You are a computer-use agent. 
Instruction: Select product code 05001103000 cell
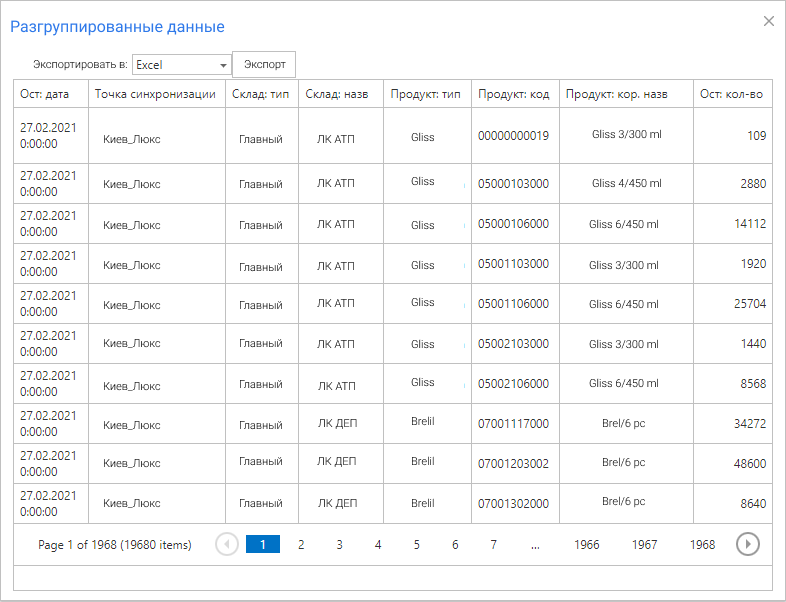(515, 264)
